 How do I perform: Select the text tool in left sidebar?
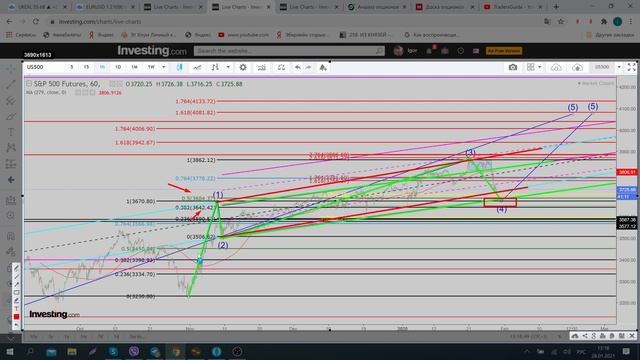pos(11,132)
